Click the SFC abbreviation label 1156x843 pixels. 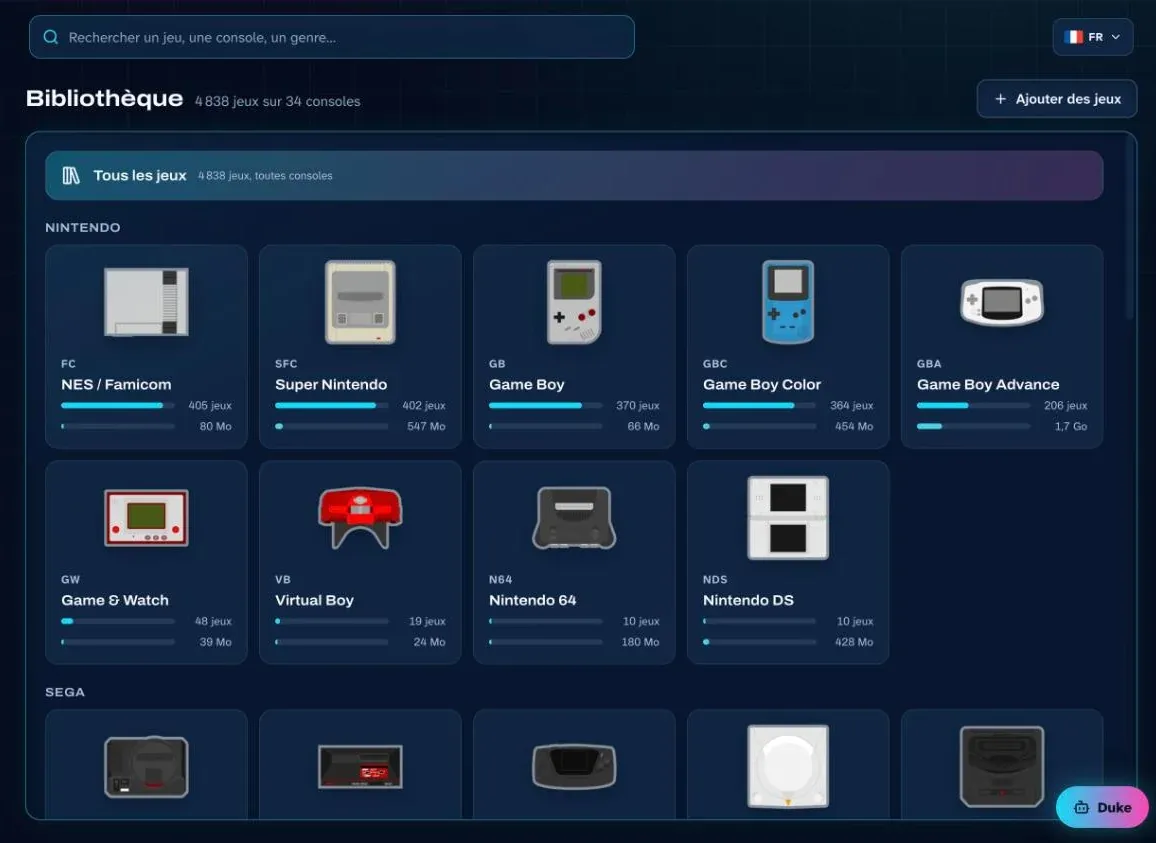[x=286, y=364]
